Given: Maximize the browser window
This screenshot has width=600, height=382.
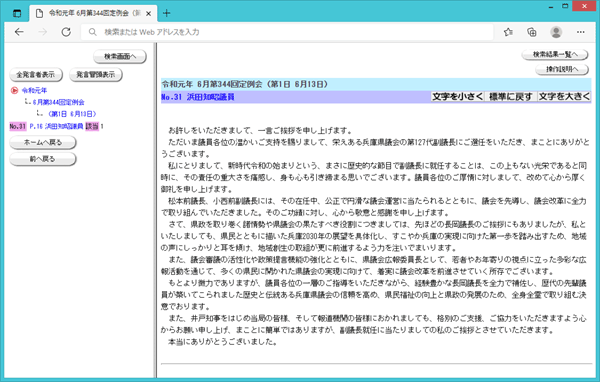Looking at the screenshot, I should tap(565, 6).
